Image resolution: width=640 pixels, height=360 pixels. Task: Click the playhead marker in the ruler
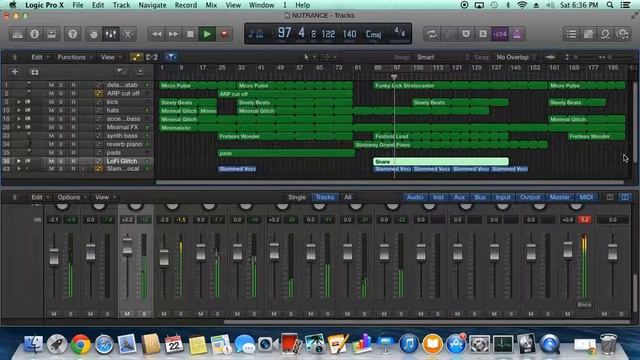[x=394, y=77]
